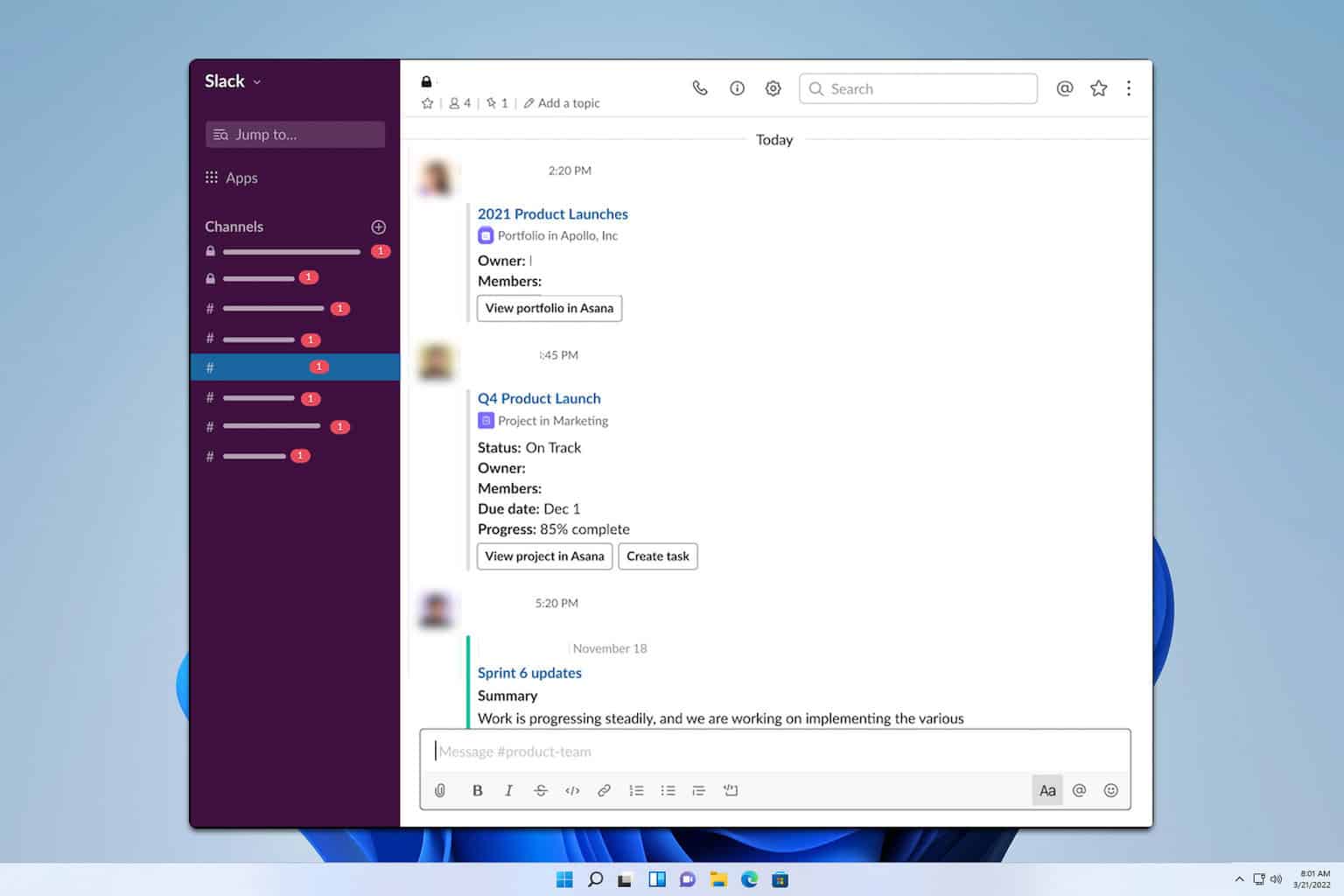Open starred items from header star icon

(x=1099, y=88)
